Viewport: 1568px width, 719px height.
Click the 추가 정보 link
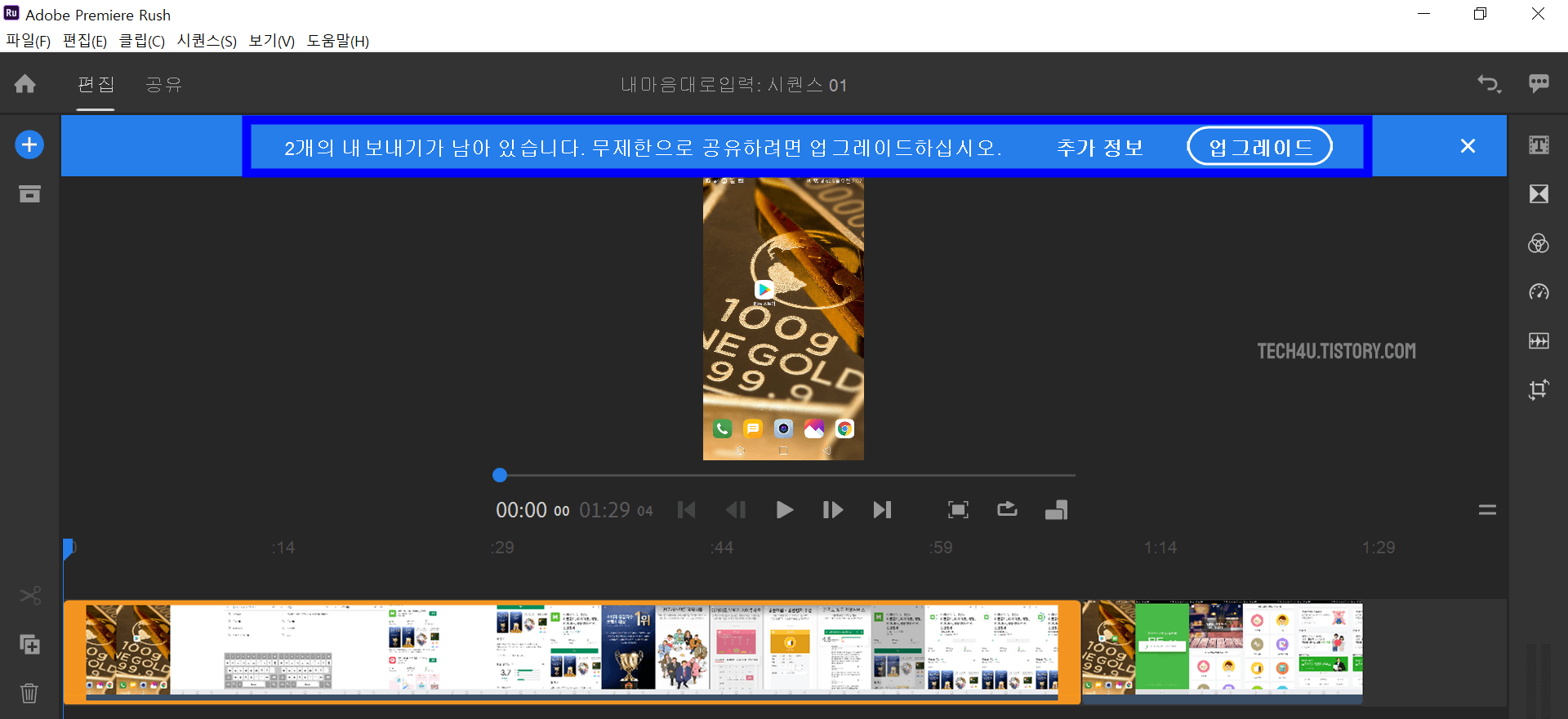(x=1100, y=148)
